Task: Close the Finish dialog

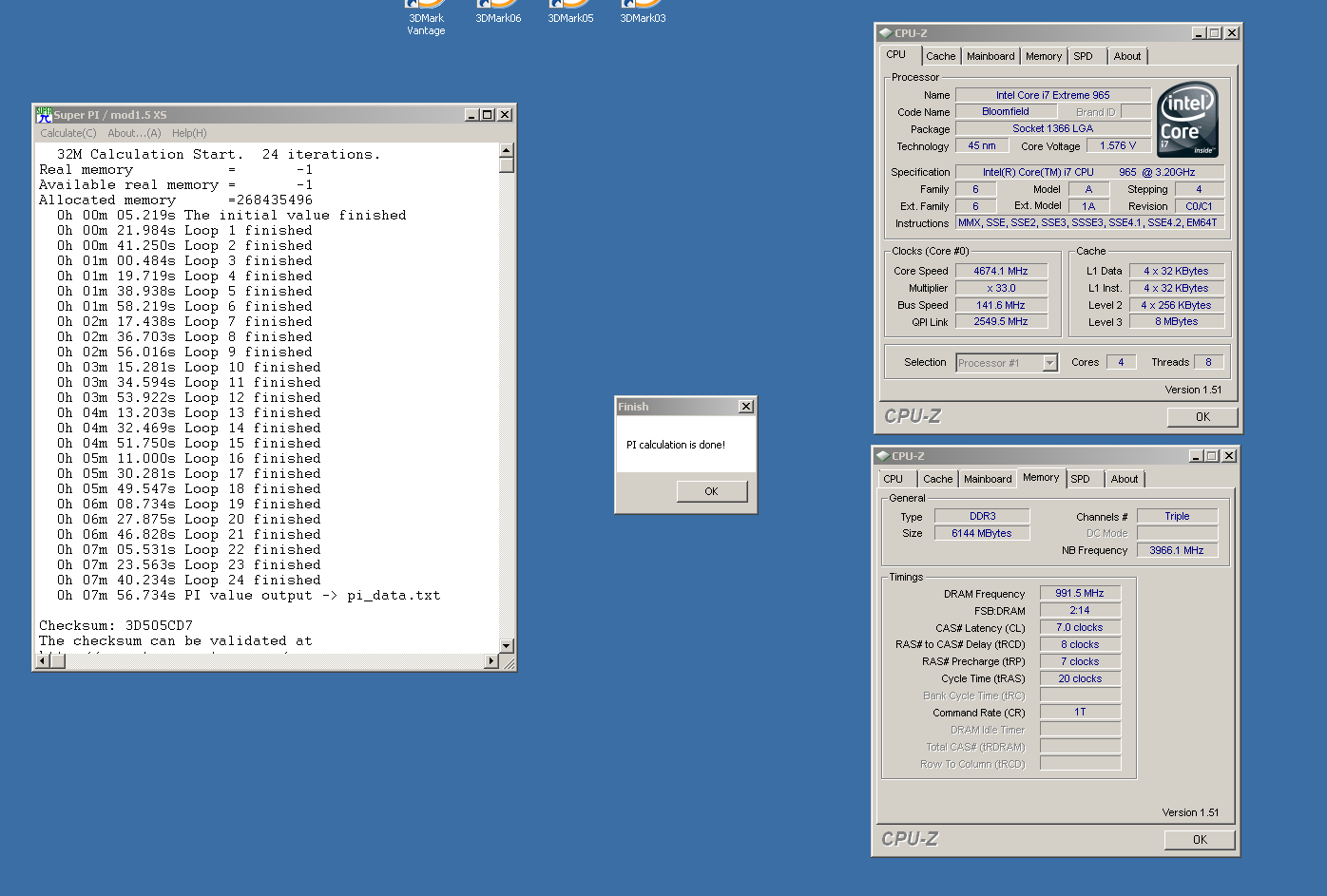Action: [746, 407]
